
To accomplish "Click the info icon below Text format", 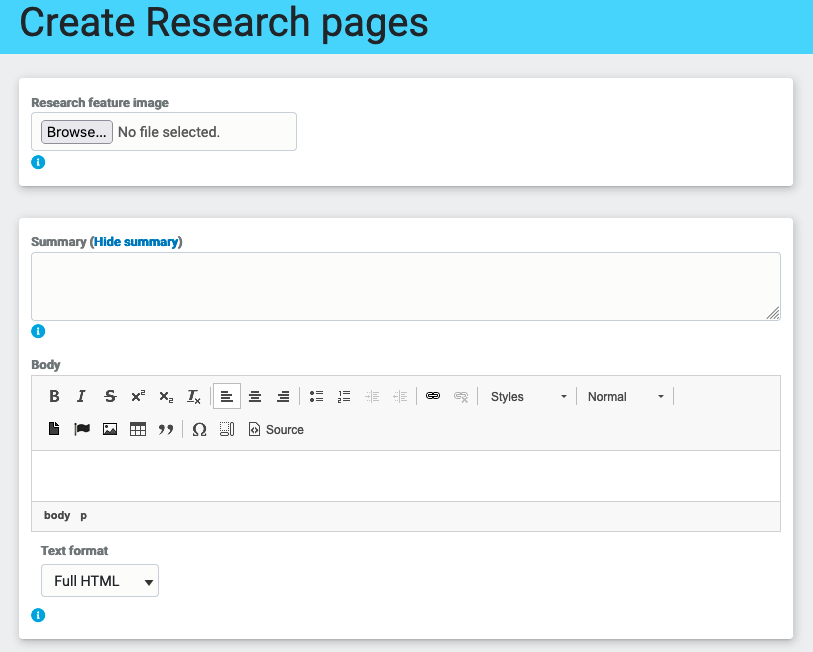I will coord(38,615).
